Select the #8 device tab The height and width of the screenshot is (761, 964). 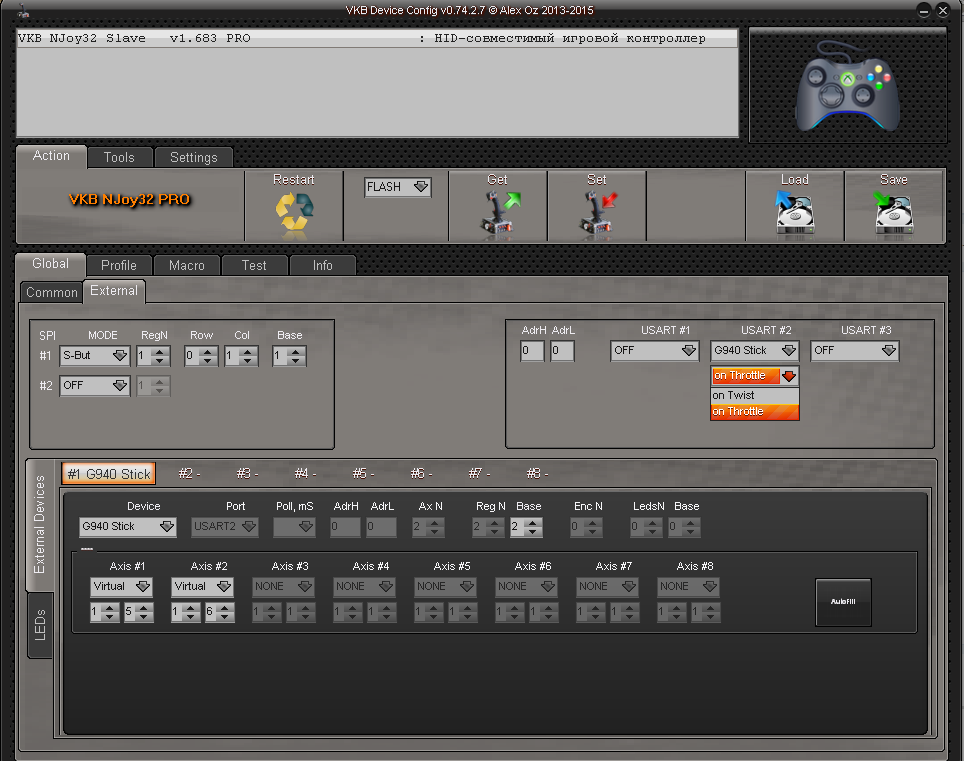(537, 474)
